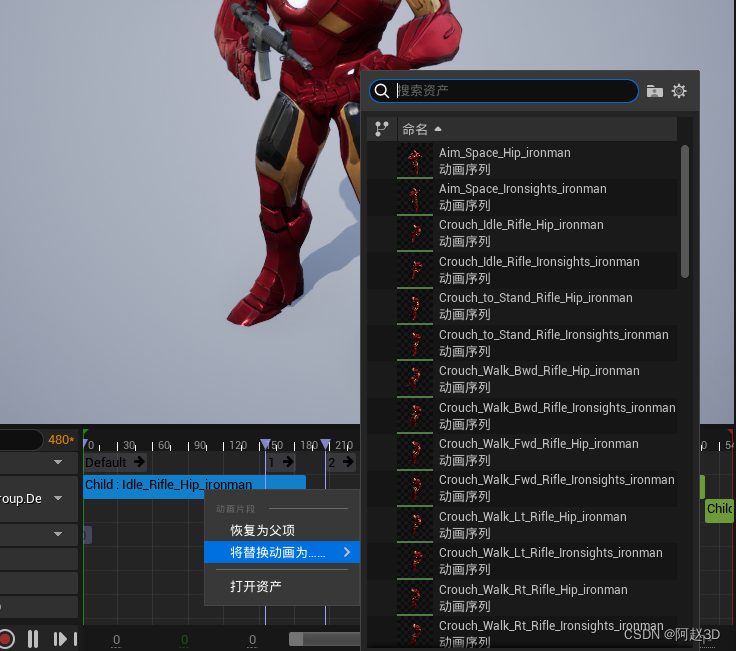Choose Crouch_Walk_Fwd_Rifle_Ironsights_ironman
This screenshot has height=651, width=736.
pos(522,488)
